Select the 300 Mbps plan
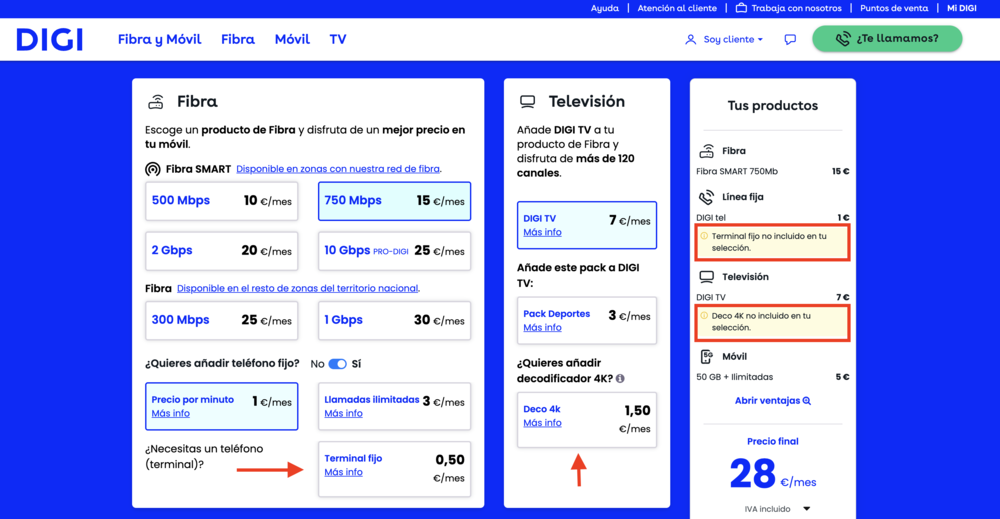Screen dimensions: 1000x519 [x=221, y=320]
